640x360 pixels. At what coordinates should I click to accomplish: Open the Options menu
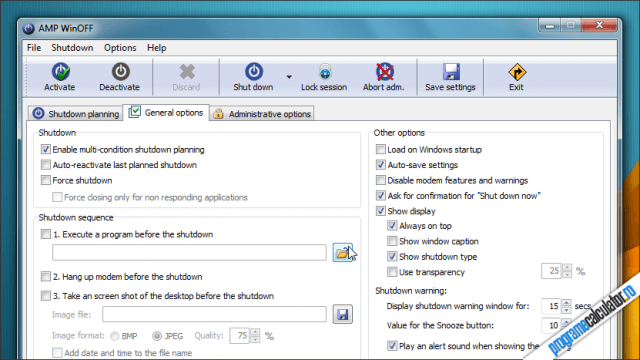click(120, 48)
